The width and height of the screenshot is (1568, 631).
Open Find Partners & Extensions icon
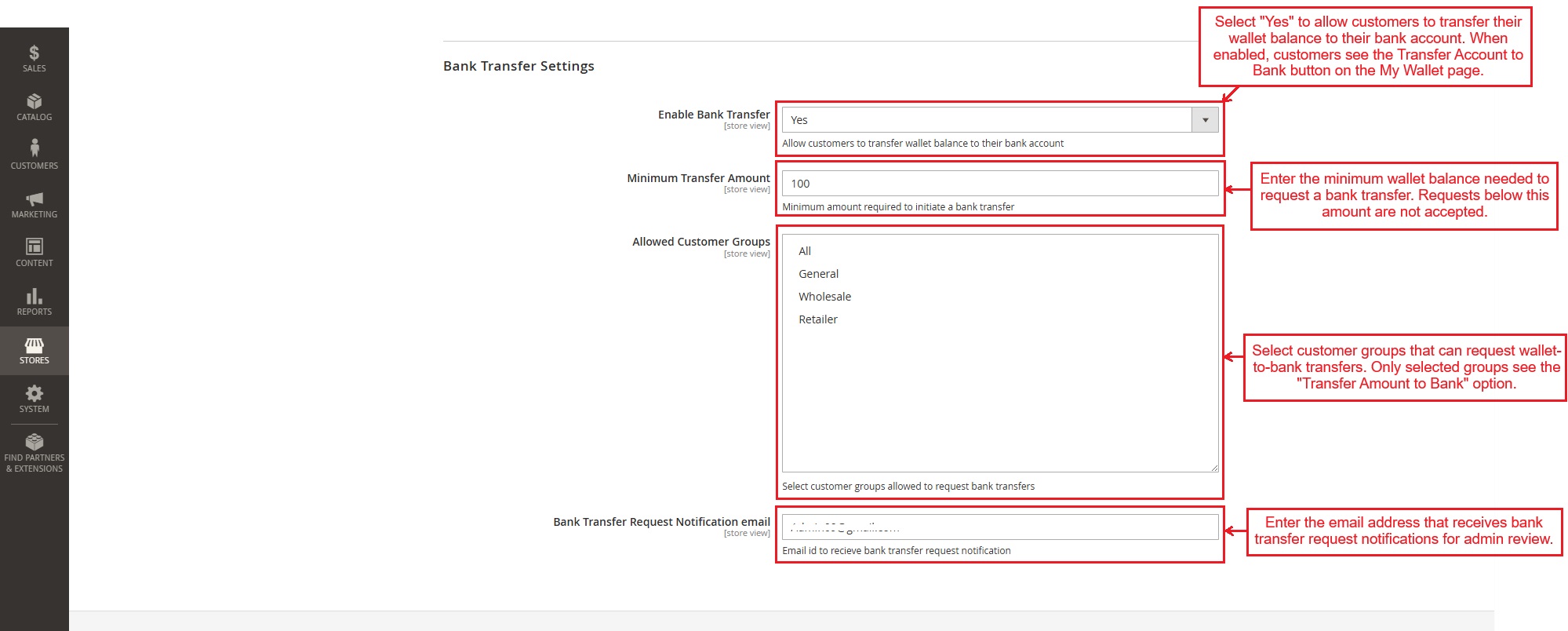click(34, 442)
